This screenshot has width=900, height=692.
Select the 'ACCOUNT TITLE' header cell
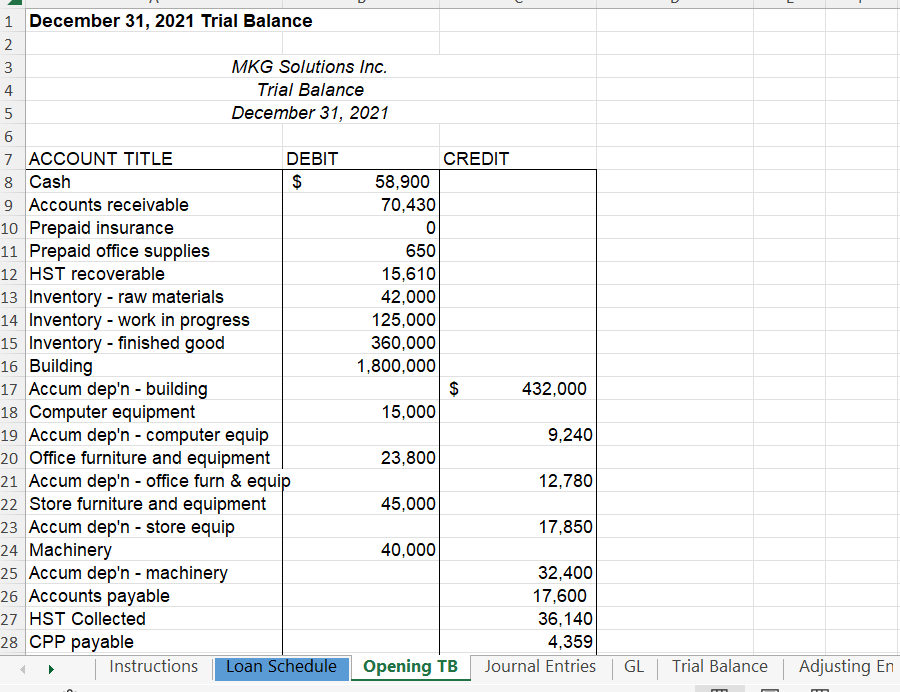154,158
